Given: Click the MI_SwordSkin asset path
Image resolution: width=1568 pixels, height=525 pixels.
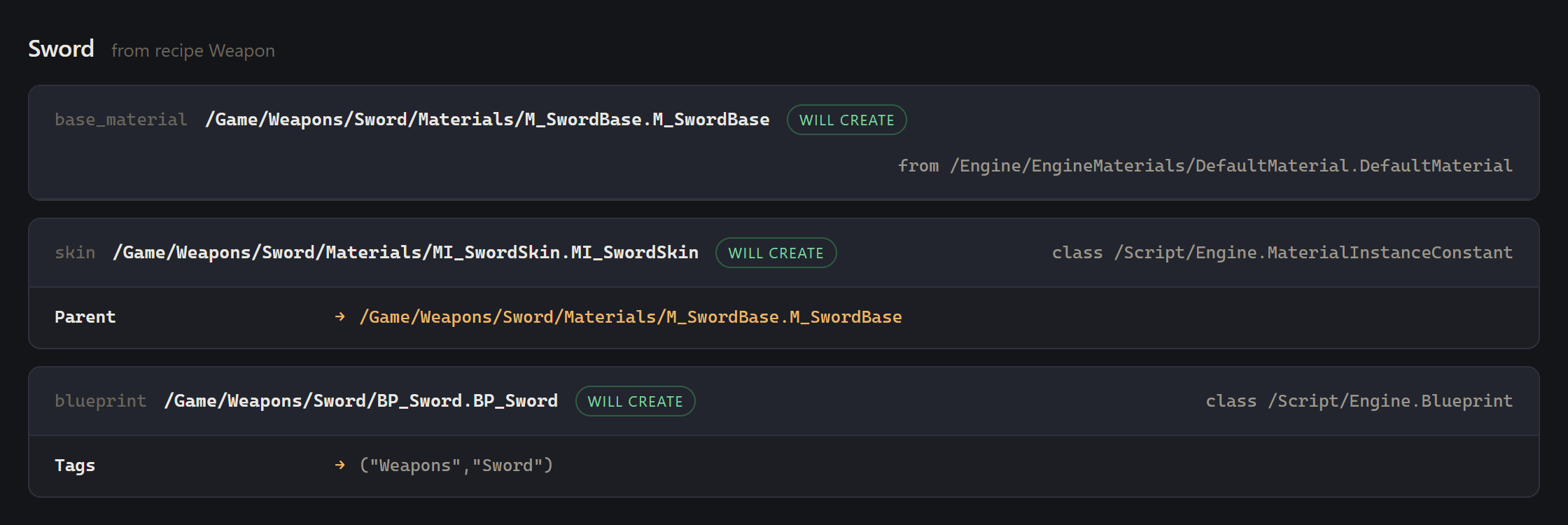Looking at the screenshot, I should coord(406,253).
